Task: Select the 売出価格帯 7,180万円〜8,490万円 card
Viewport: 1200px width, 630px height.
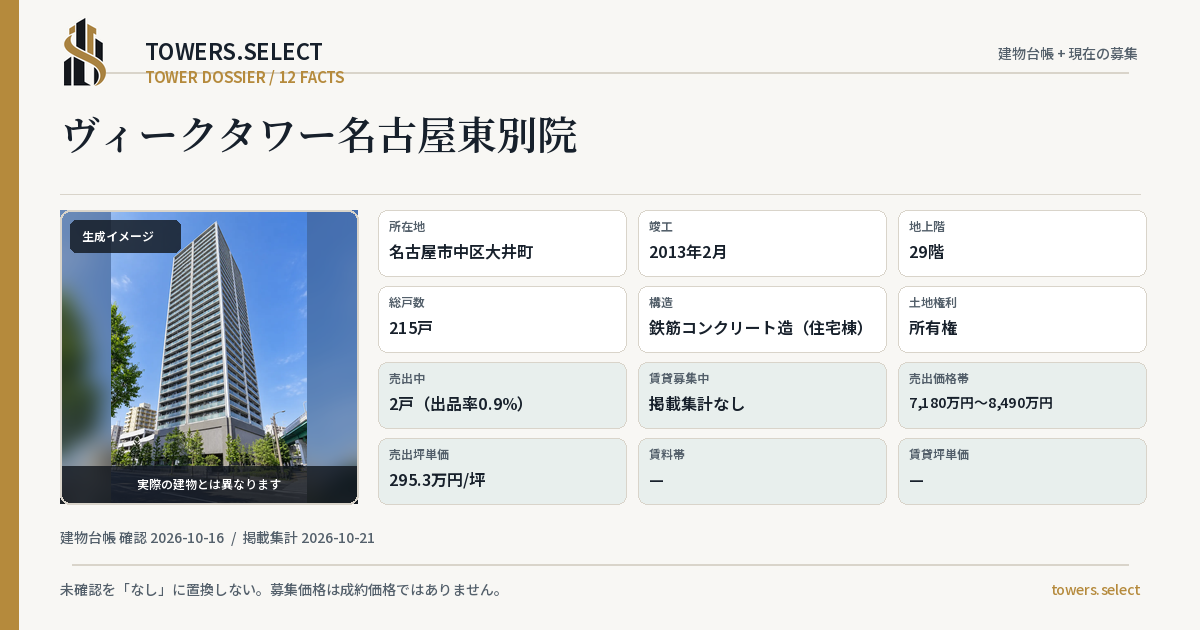Action: [x=1022, y=395]
